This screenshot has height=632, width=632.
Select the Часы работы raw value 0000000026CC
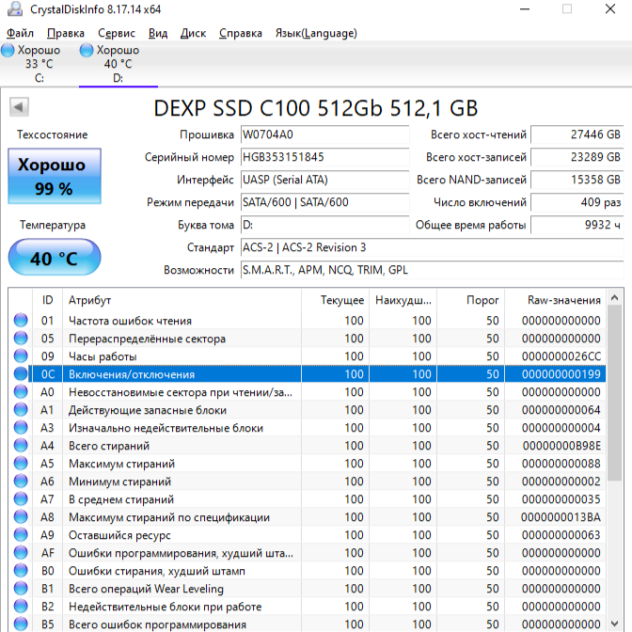[561, 356]
